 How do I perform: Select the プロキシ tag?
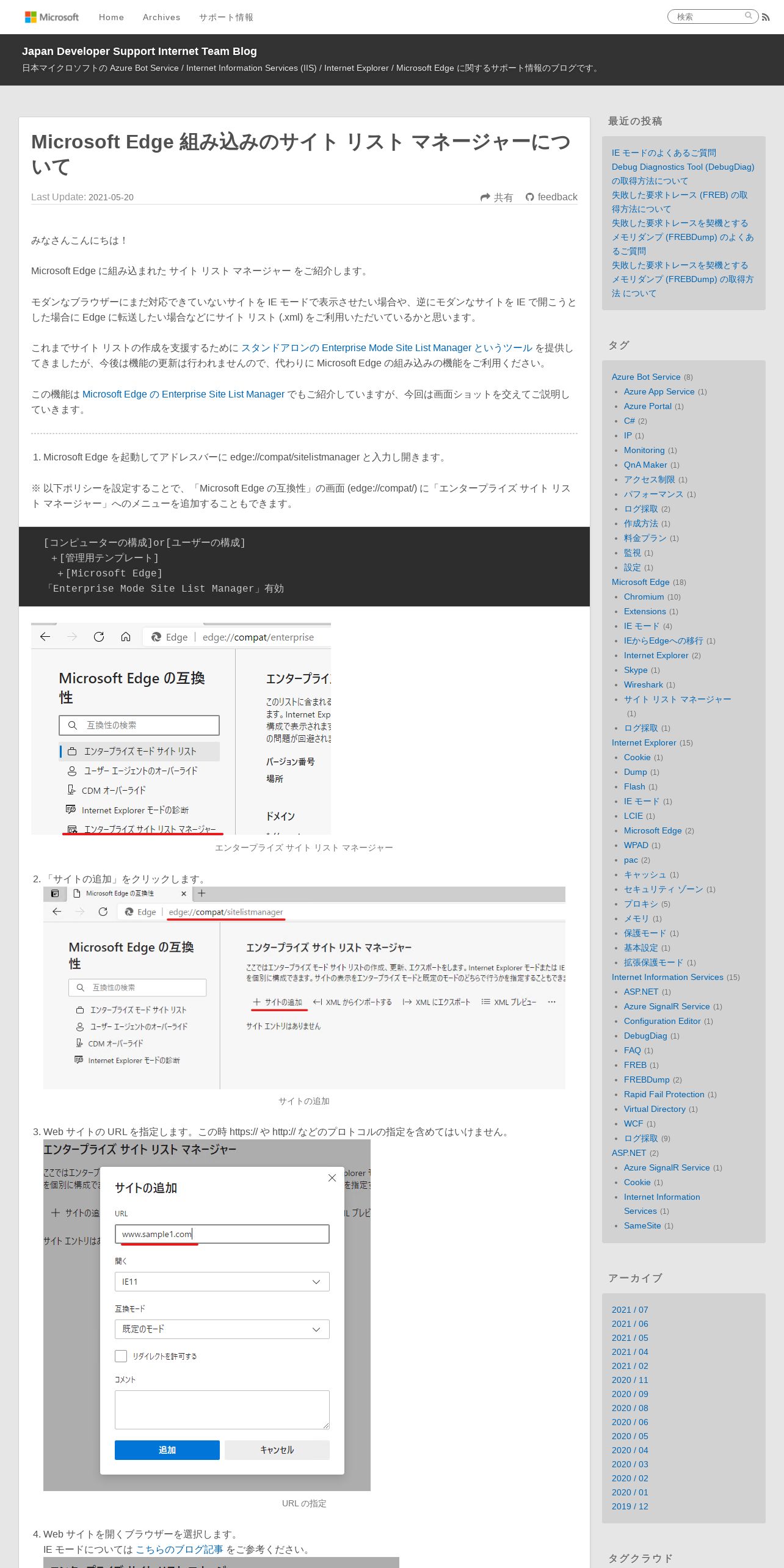coord(641,904)
